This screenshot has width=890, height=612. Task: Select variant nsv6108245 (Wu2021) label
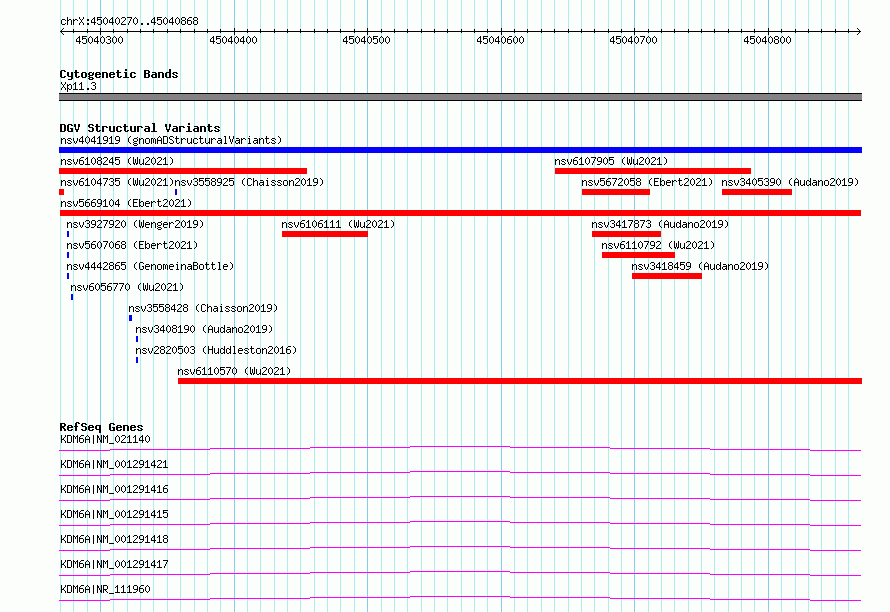[x=117, y=161]
